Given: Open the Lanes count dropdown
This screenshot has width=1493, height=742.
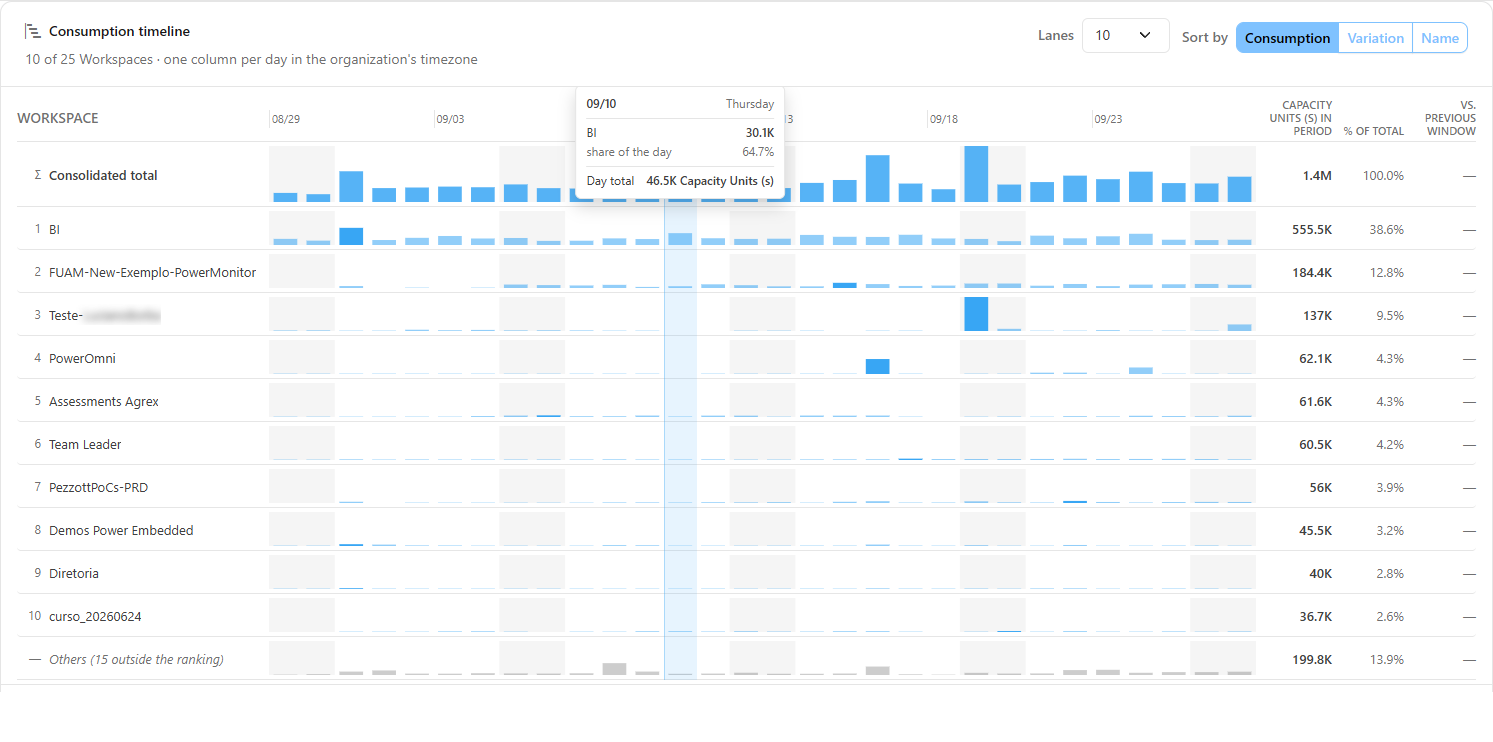Looking at the screenshot, I should pos(1125,35).
